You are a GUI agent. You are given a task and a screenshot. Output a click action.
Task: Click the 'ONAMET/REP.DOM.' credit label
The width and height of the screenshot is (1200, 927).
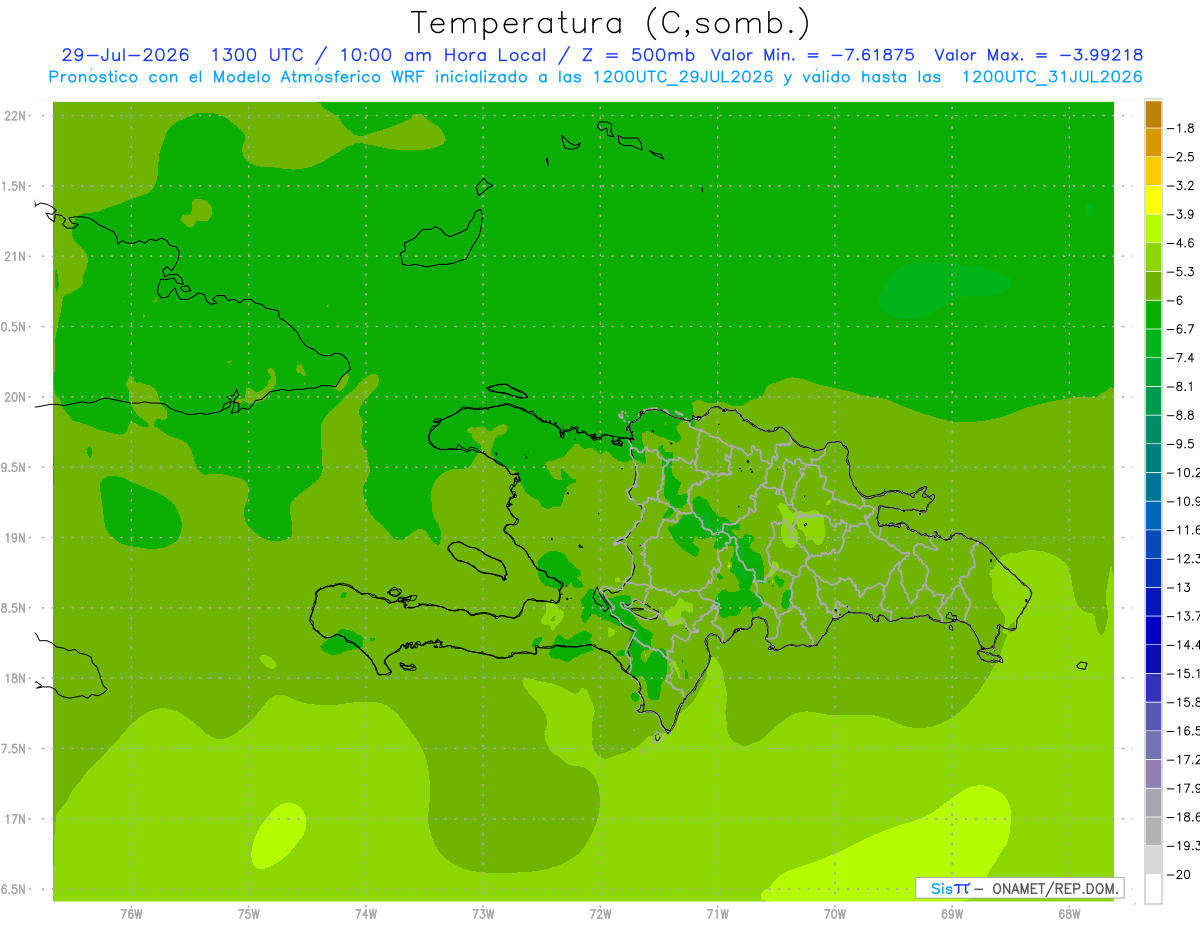click(1056, 888)
